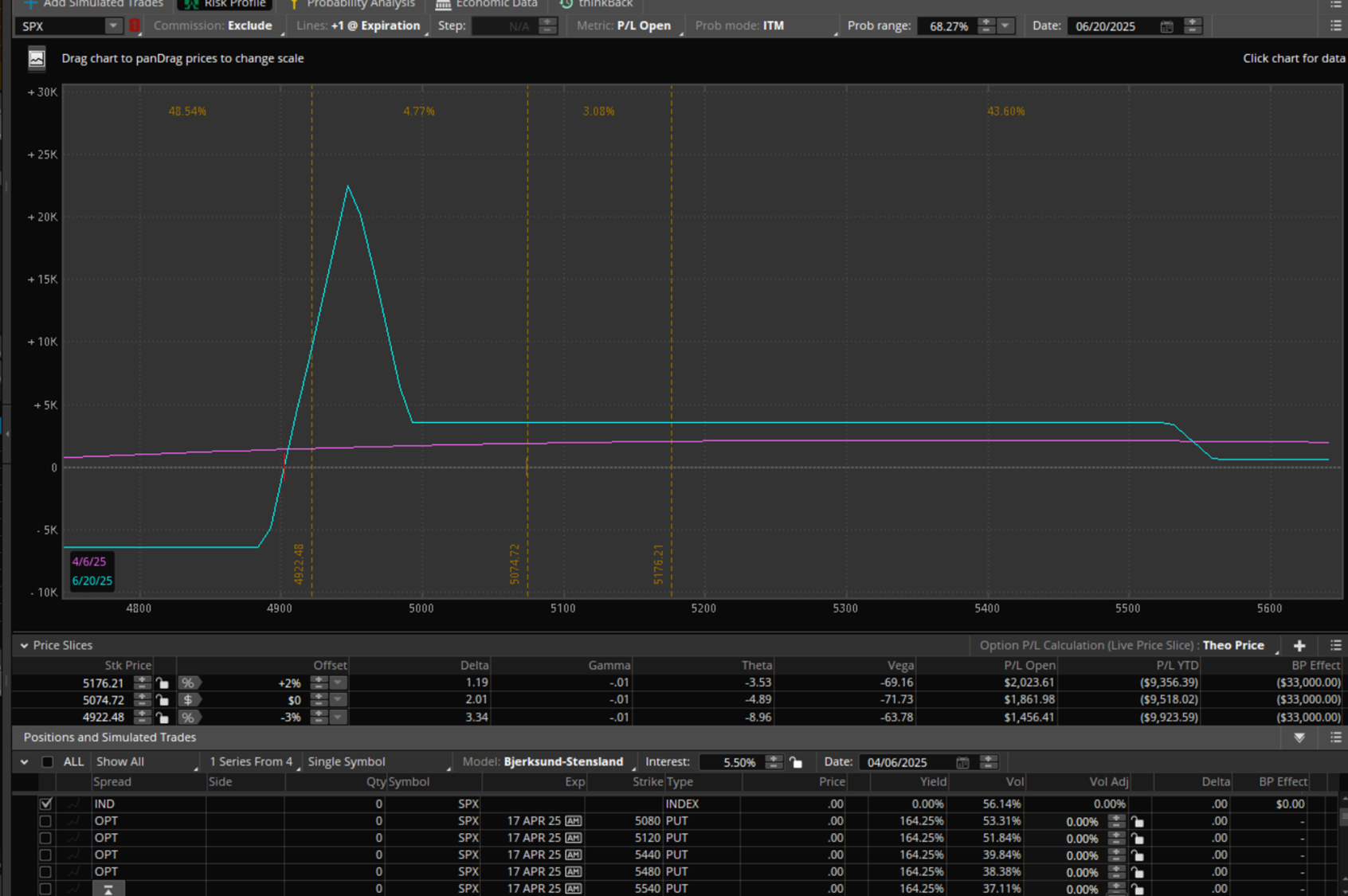Change the Bjerksund-Stensland pricing model
The width and height of the screenshot is (1348, 896).
click(563, 762)
